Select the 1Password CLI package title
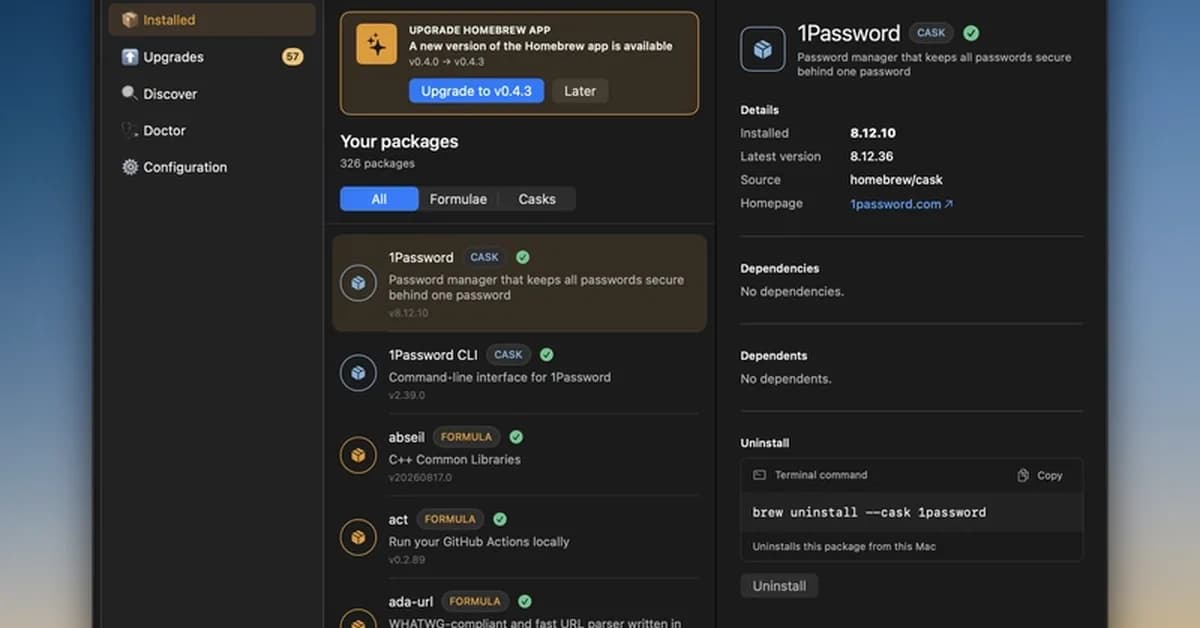This screenshot has height=628, width=1200. point(433,354)
